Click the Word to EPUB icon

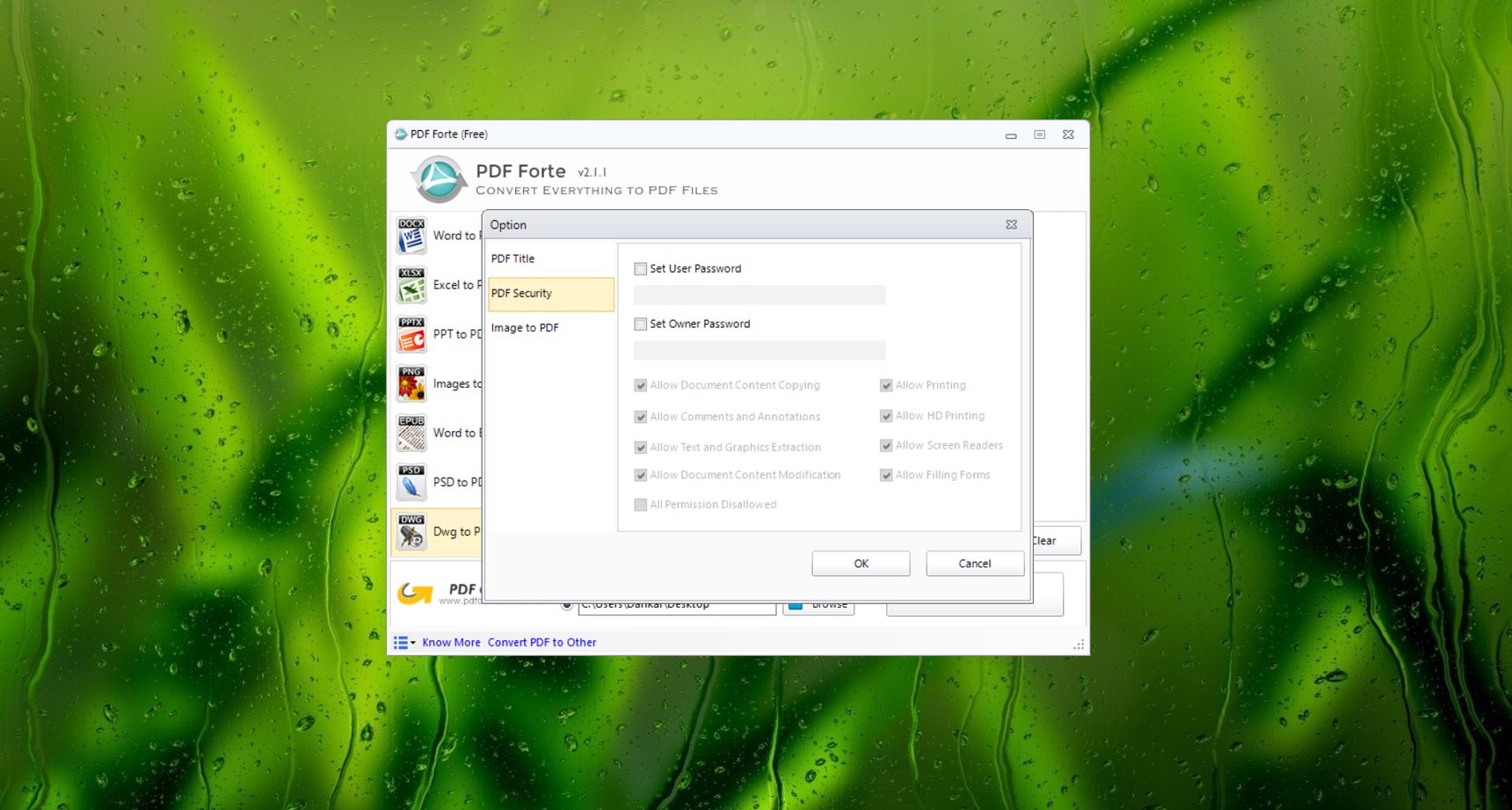tap(411, 433)
